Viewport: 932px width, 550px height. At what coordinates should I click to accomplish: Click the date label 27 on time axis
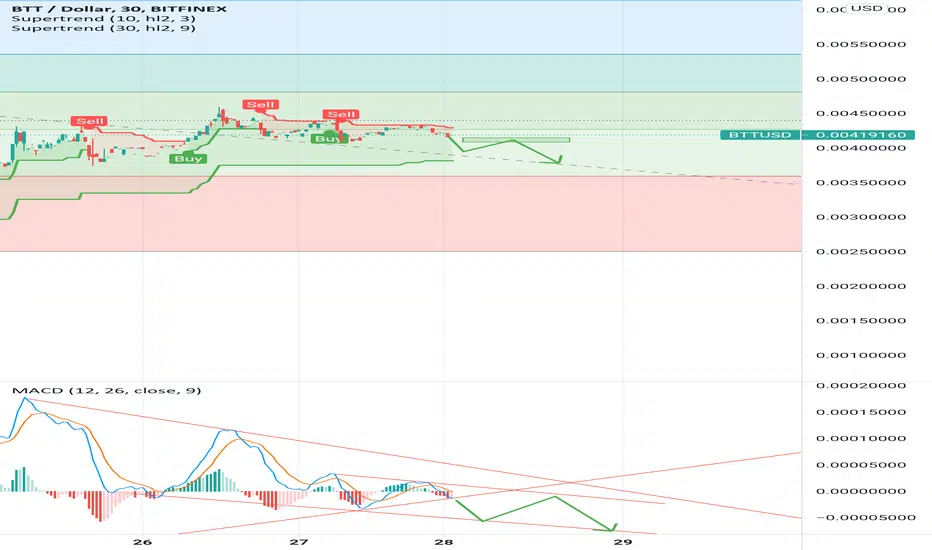click(x=299, y=542)
